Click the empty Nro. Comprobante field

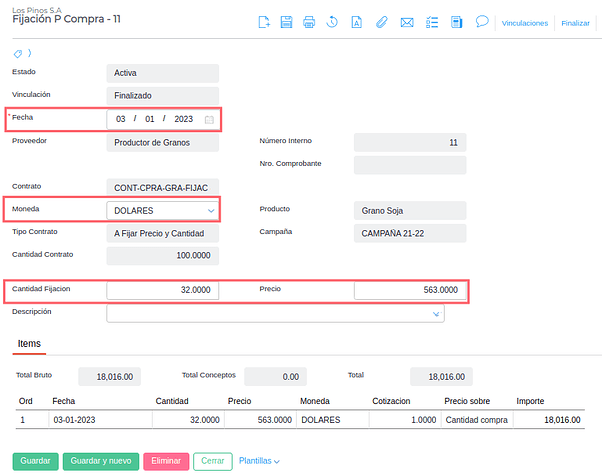410,165
